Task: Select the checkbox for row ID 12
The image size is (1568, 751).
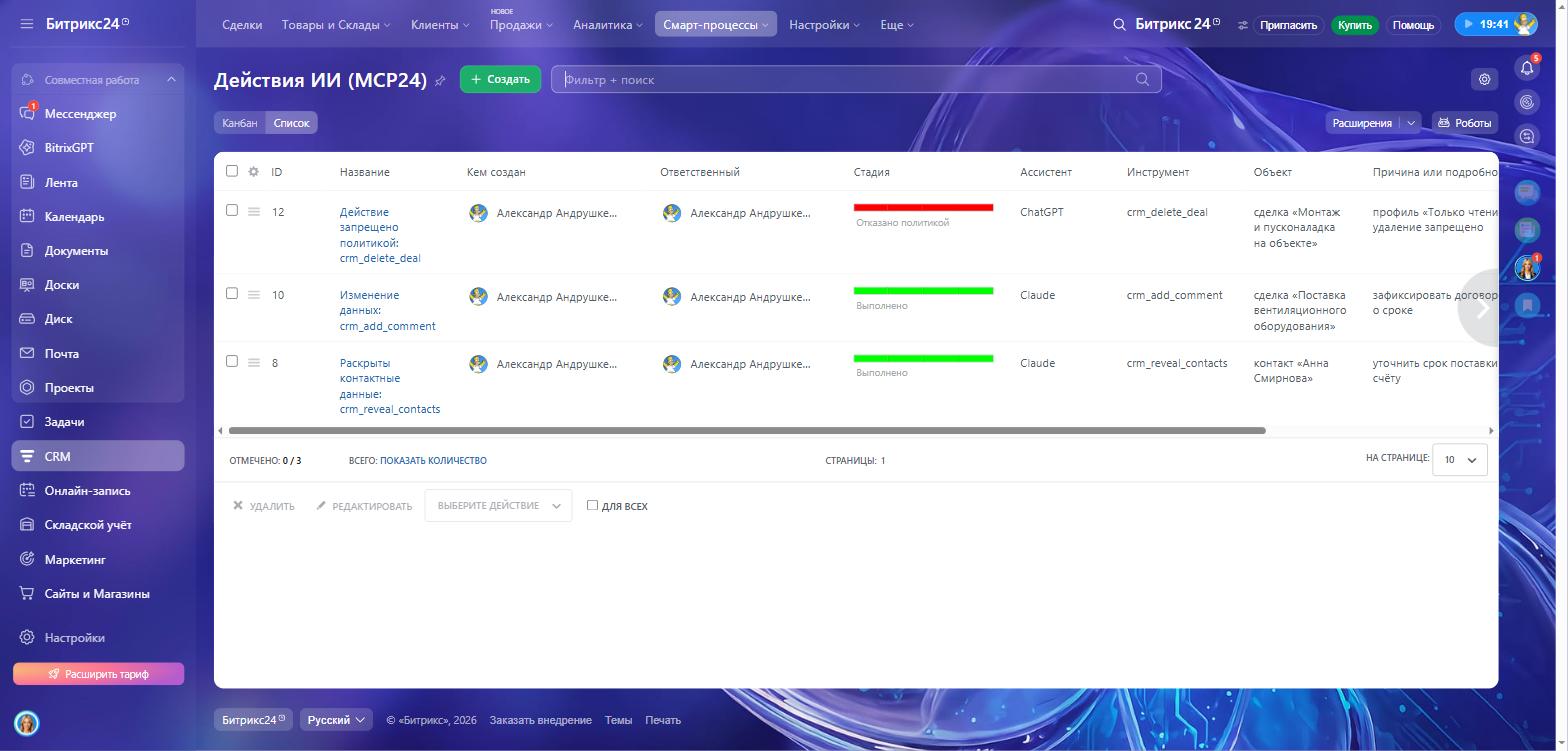Action: point(232,210)
